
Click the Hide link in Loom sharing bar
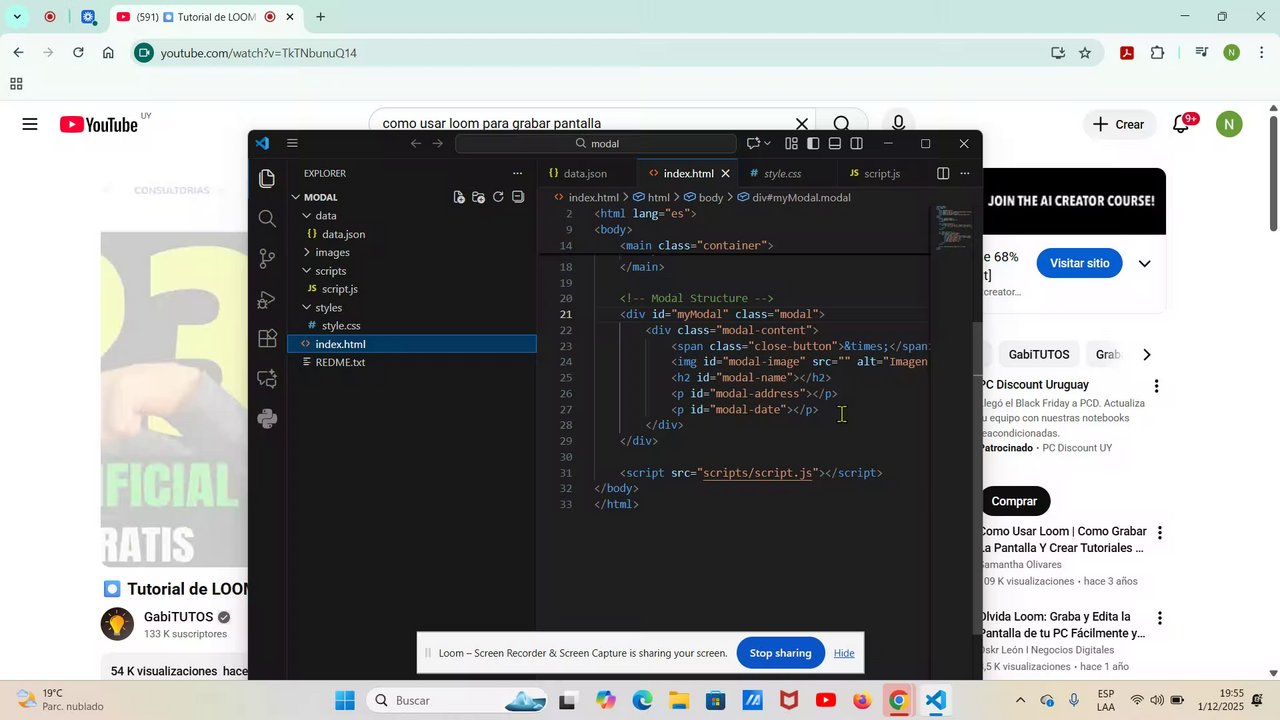tap(844, 653)
